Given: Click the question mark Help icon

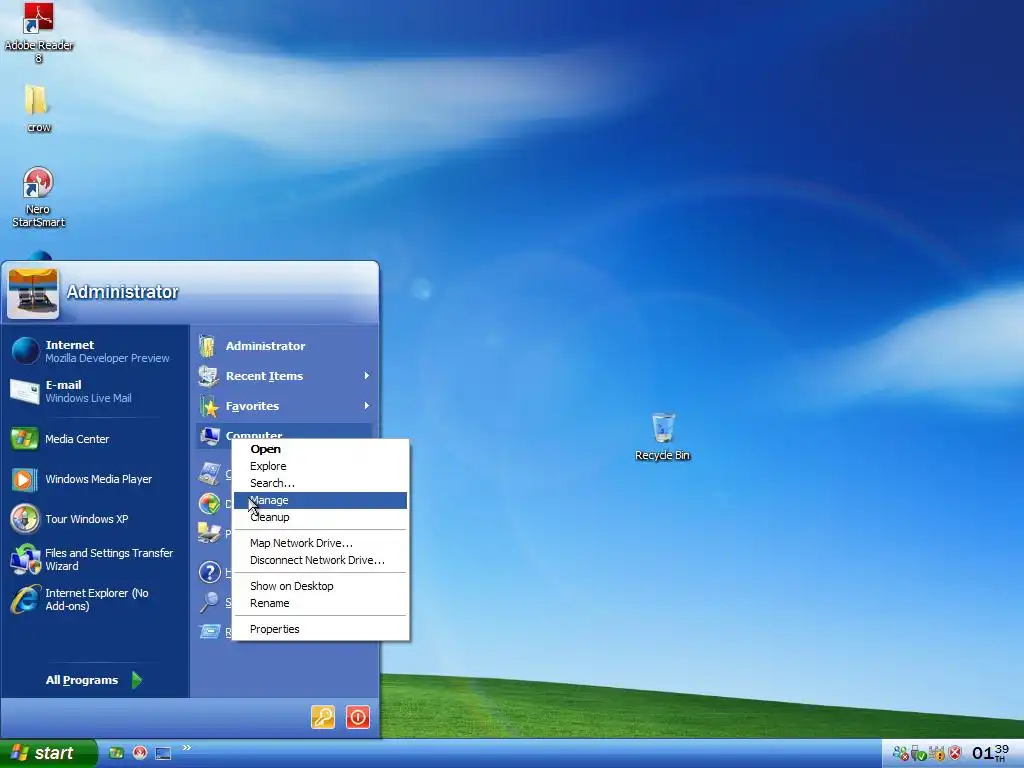Looking at the screenshot, I should pos(210,573).
